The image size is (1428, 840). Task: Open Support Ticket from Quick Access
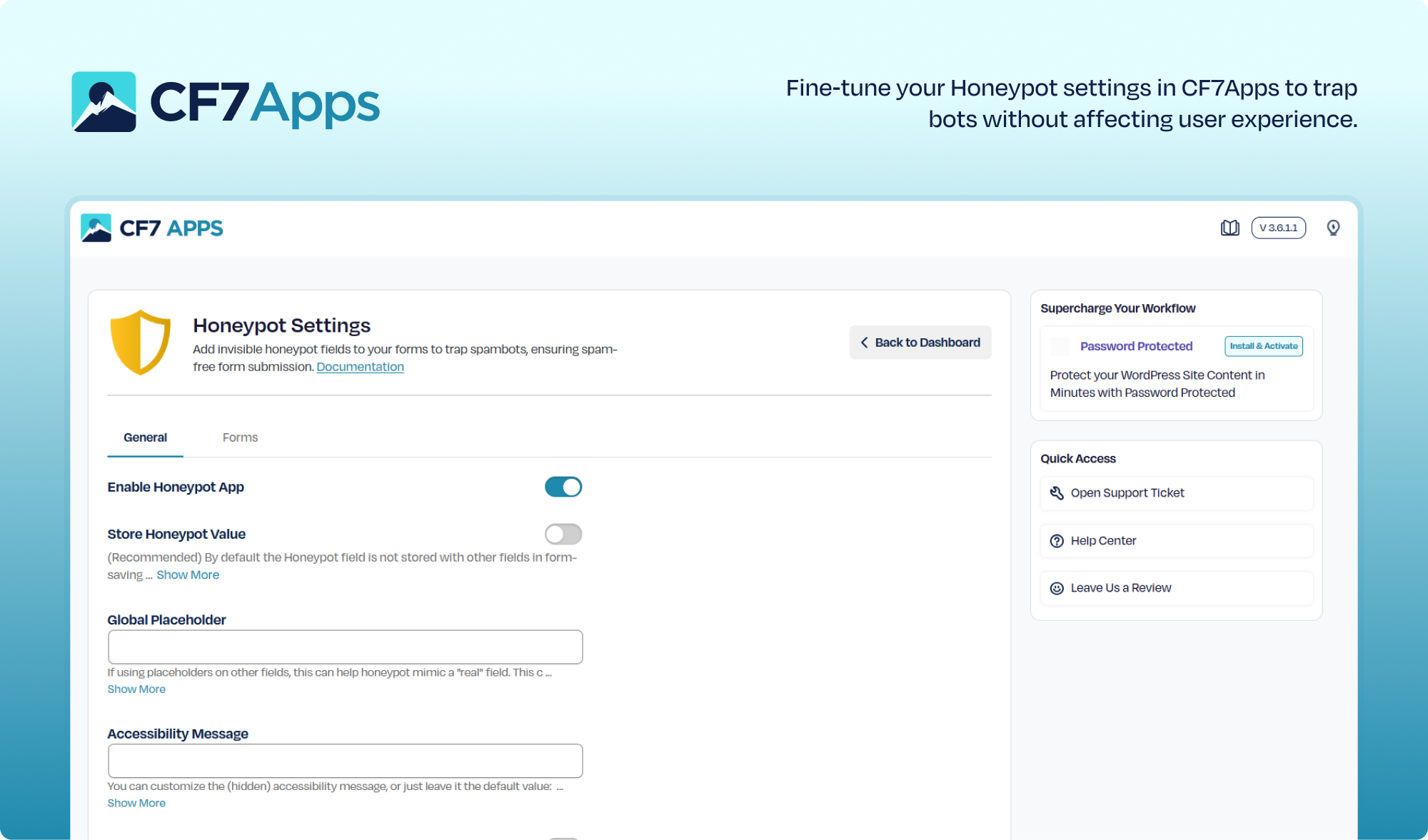[x=1177, y=493]
